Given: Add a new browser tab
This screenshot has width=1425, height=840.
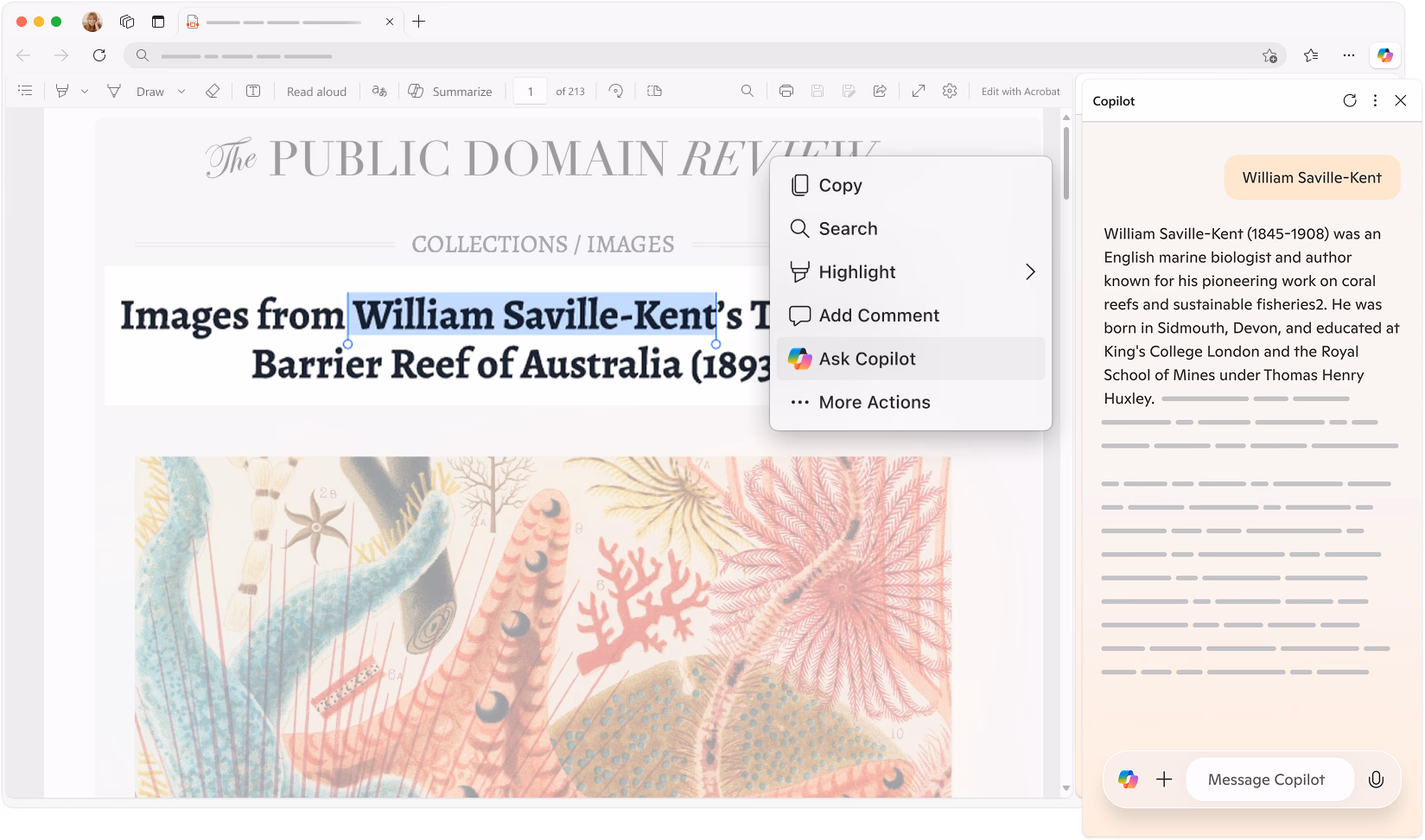Looking at the screenshot, I should (x=419, y=22).
